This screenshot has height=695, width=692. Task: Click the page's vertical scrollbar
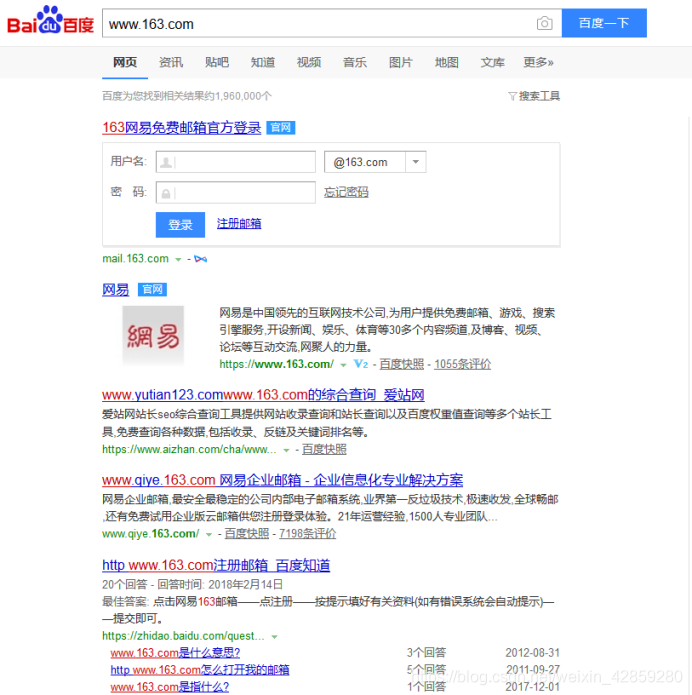[x=689, y=404]
